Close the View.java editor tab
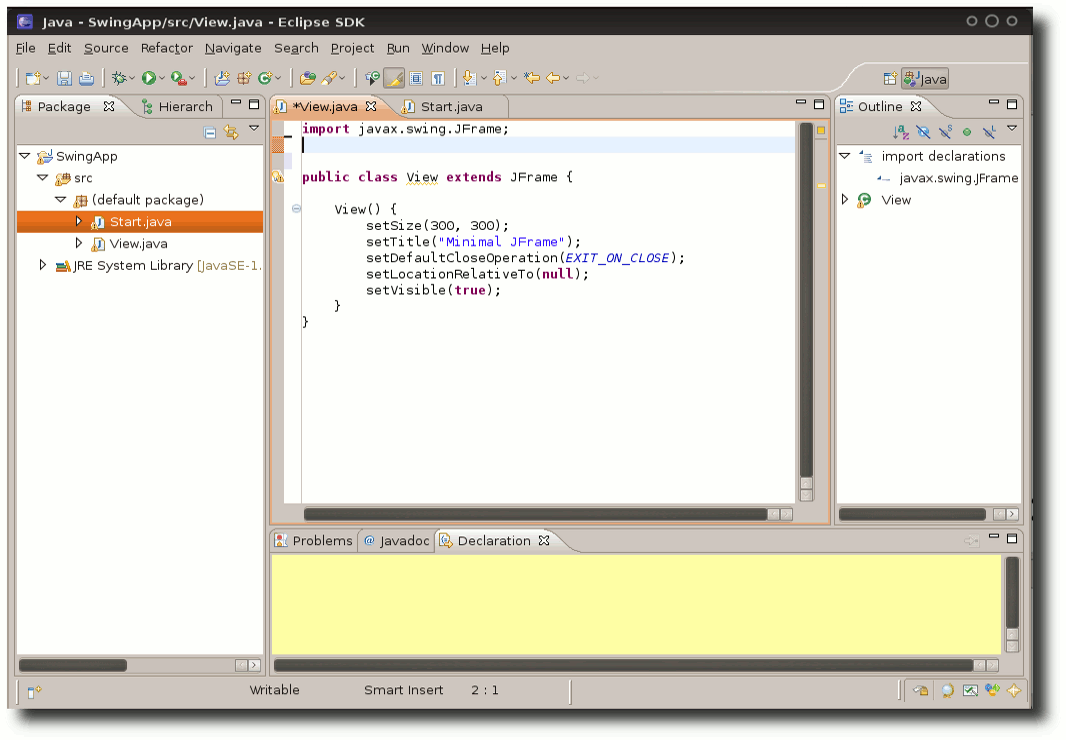Image resolution: width=1066 pixels, height=740 pixels. (x=371, y=106)
